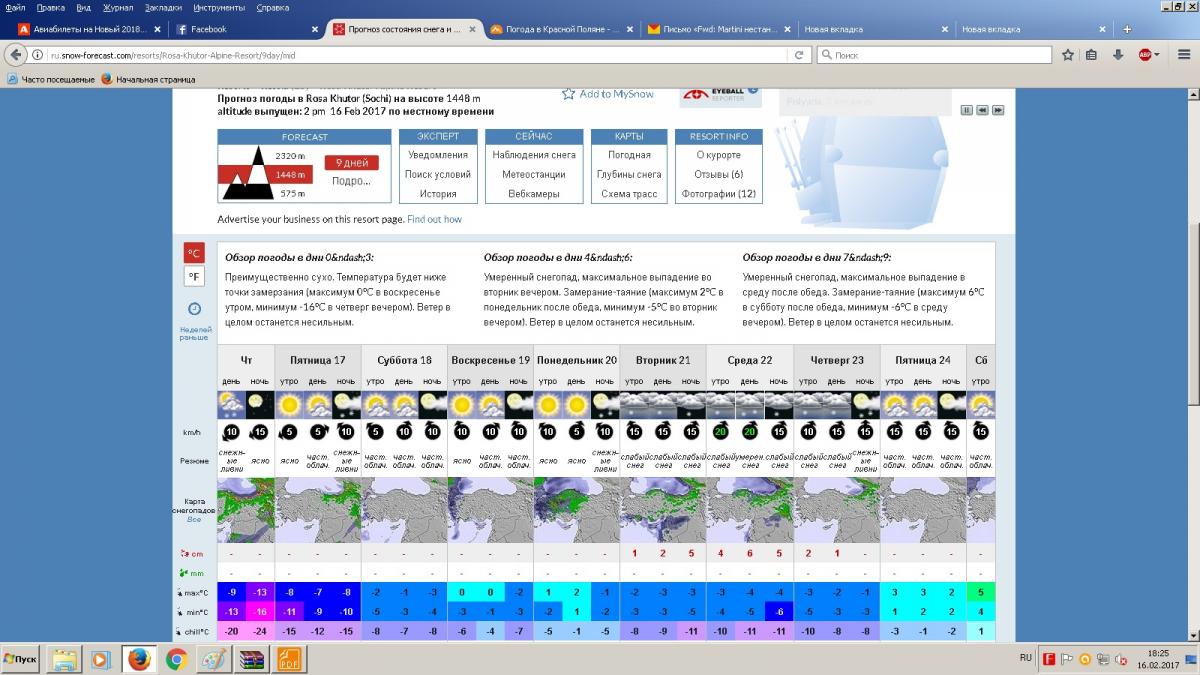Image resolution: width=1200 pixels, height=675 pixels.
Task: Open WinRAR from the taskbar
Action: pyautogui.click(x=250, y=659)
